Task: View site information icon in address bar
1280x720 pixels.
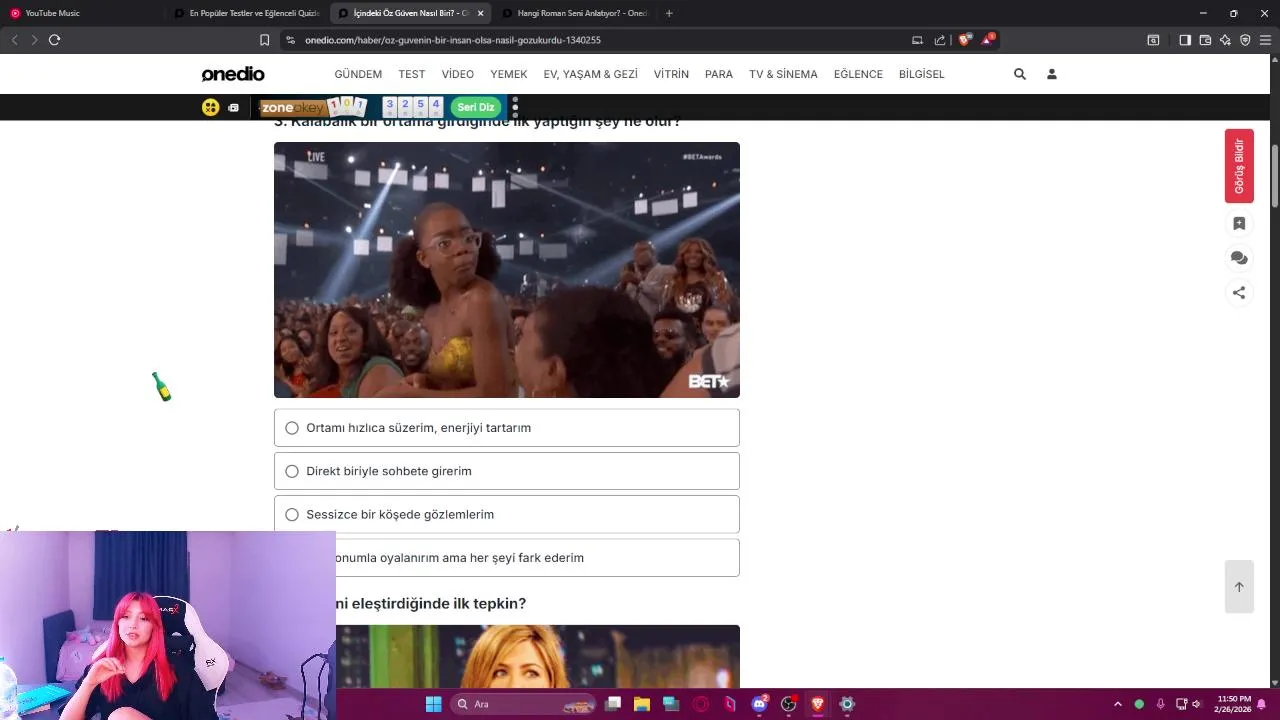Action: coord(290,40)
